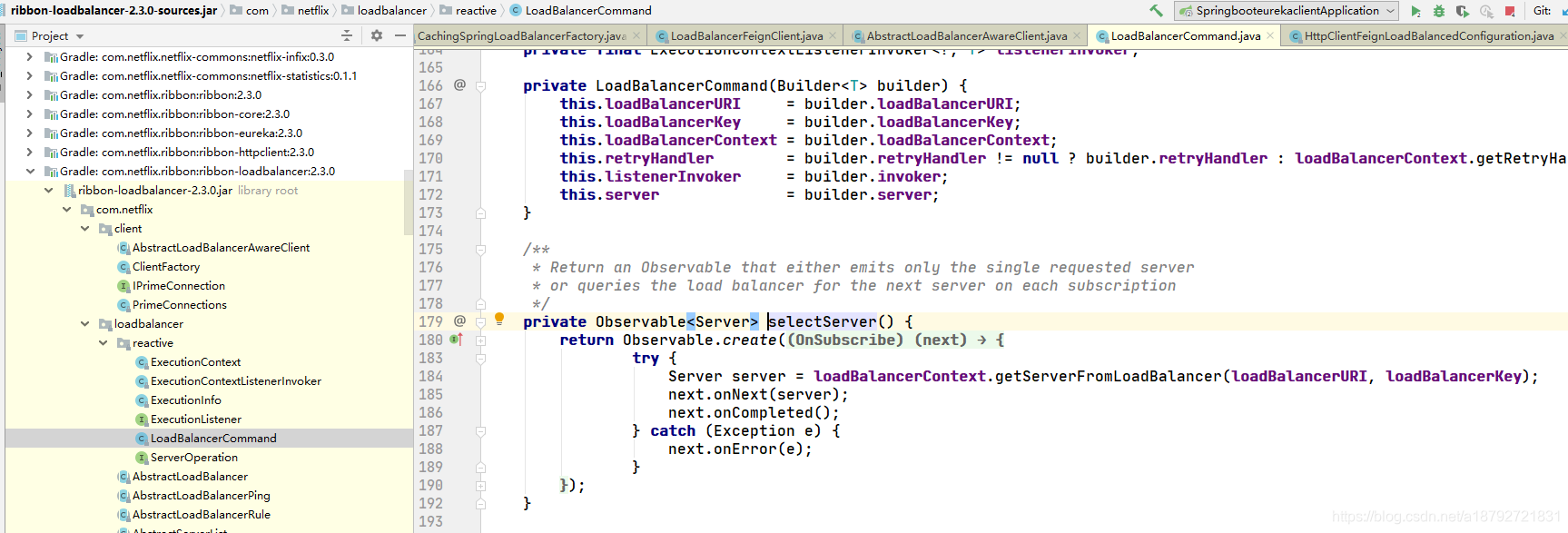Collapse the Gradle ribbon-loadbalancer:2.3.0 node
The height and width of the screenshot is (533, 1568).
click(30, 171)
